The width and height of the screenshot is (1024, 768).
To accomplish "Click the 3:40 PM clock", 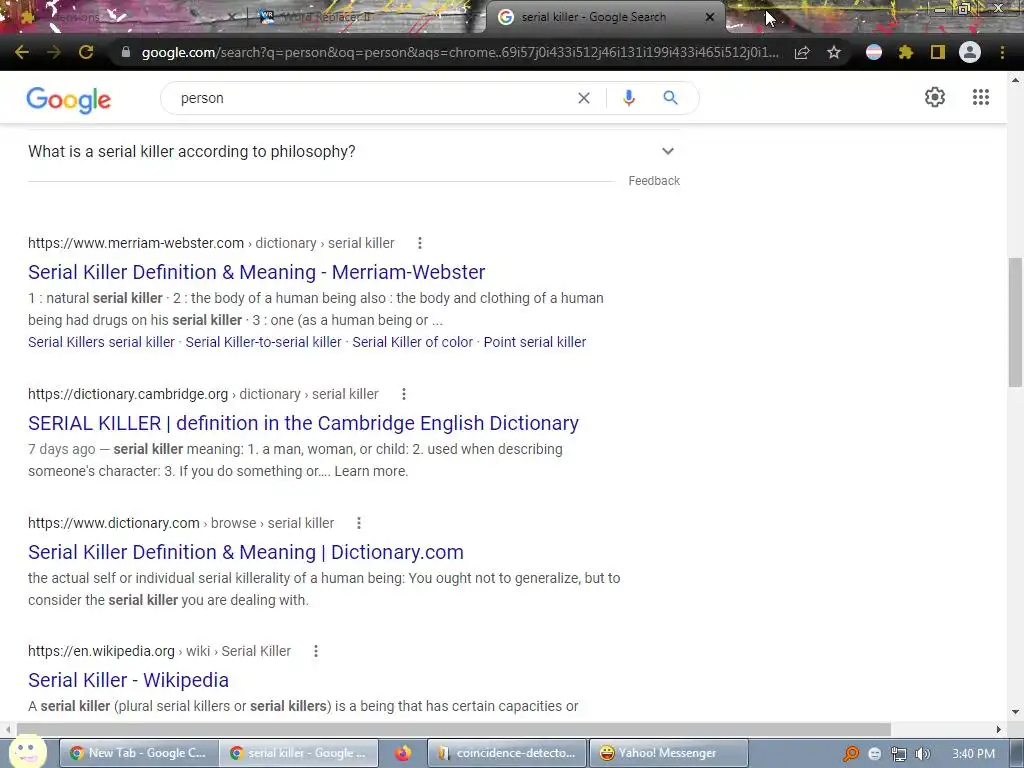I will (x=973, y=754).
